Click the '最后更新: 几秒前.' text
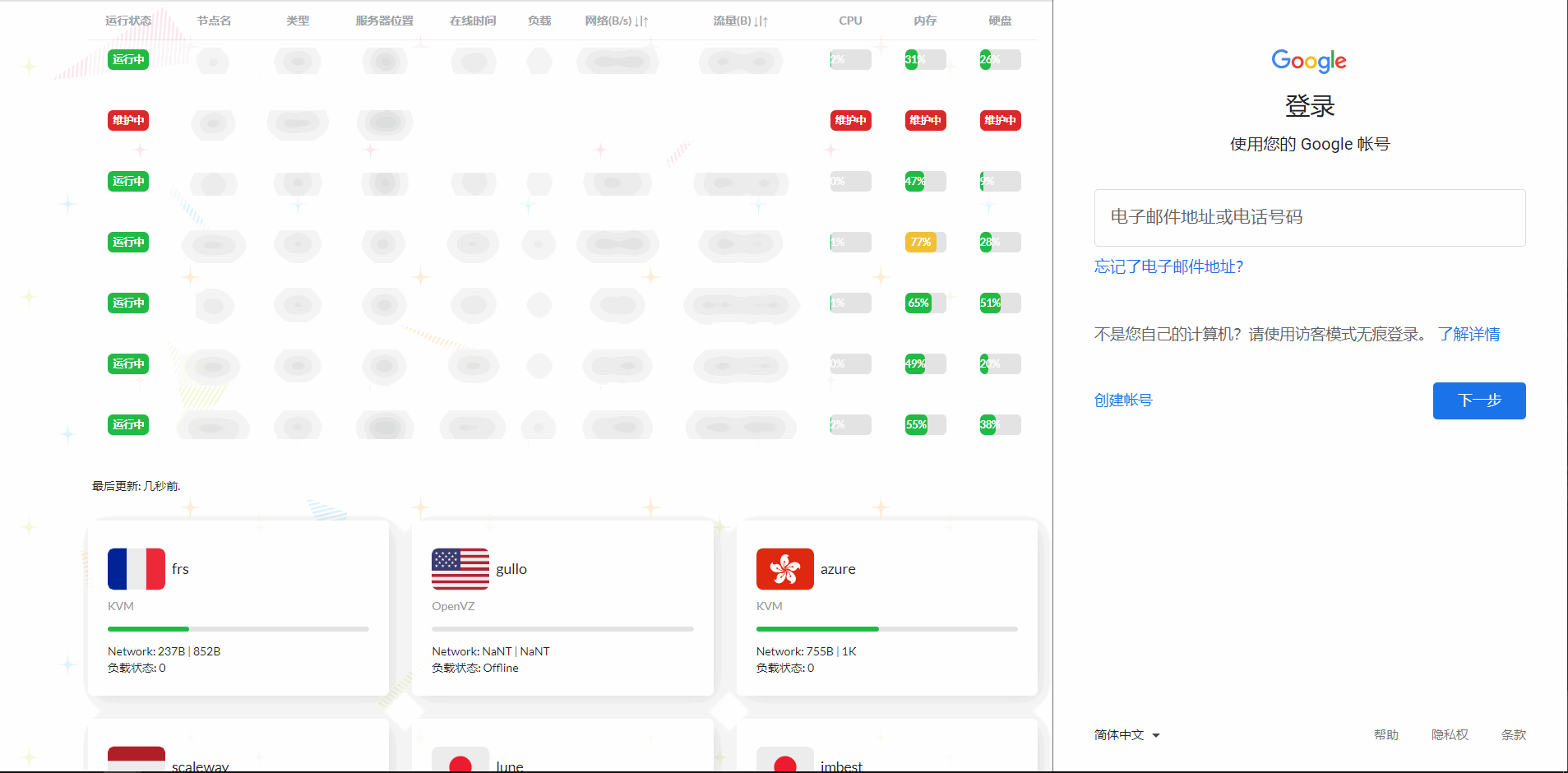 pyautogui.click(x=136, y=486)
